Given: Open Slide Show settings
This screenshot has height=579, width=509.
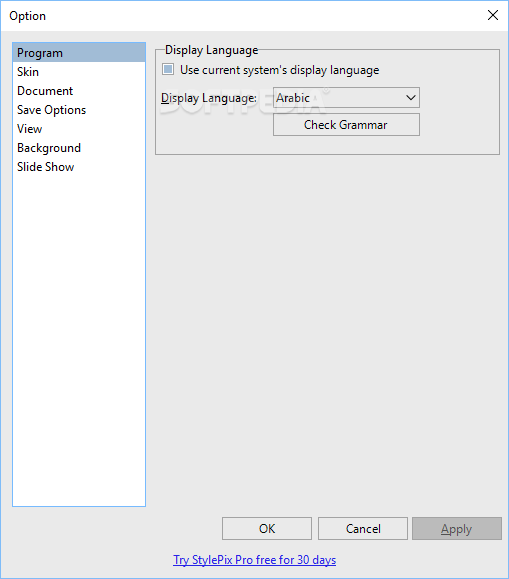Looking at the screenshot, I should click(x=79, y=167).
